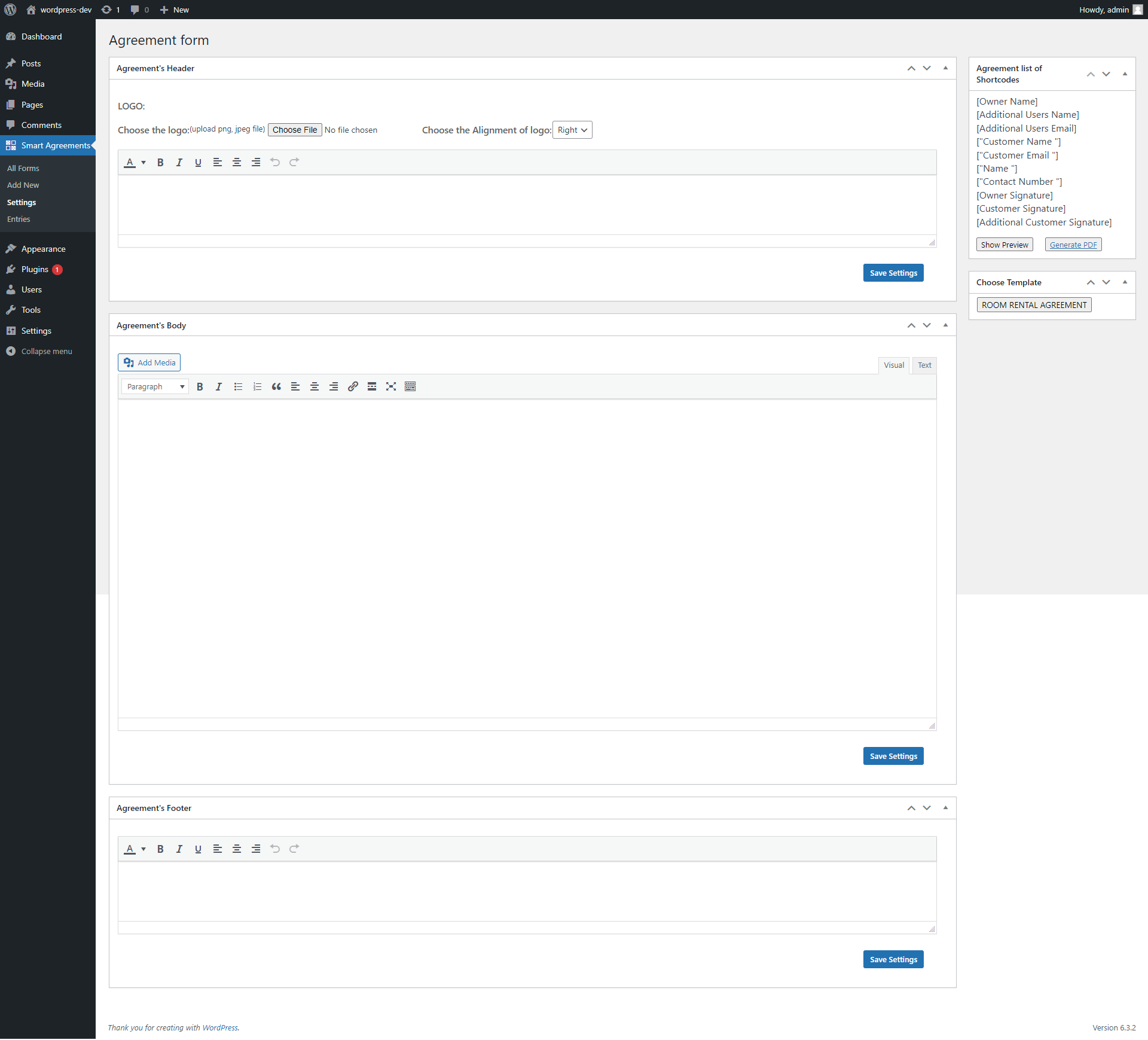
Task: Insert Read More tag in Body editor
Action: coord(372,387)
